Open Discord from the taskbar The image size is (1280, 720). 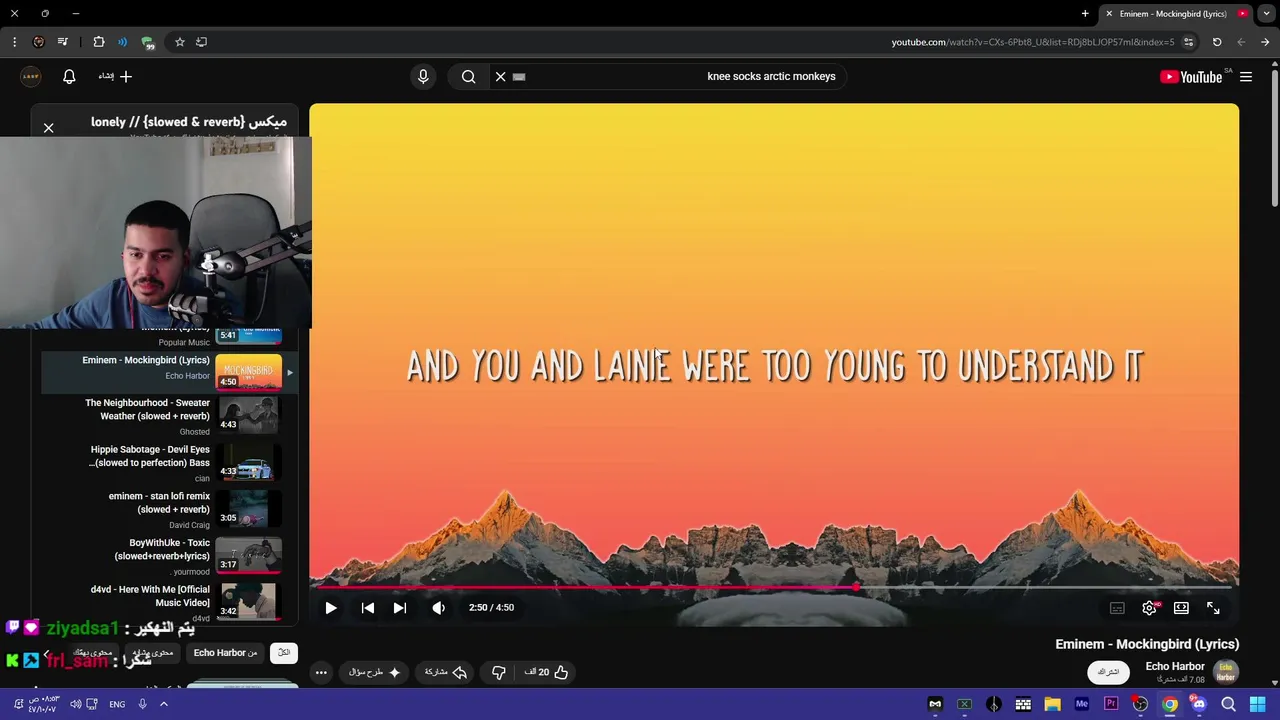[1198, 704]
